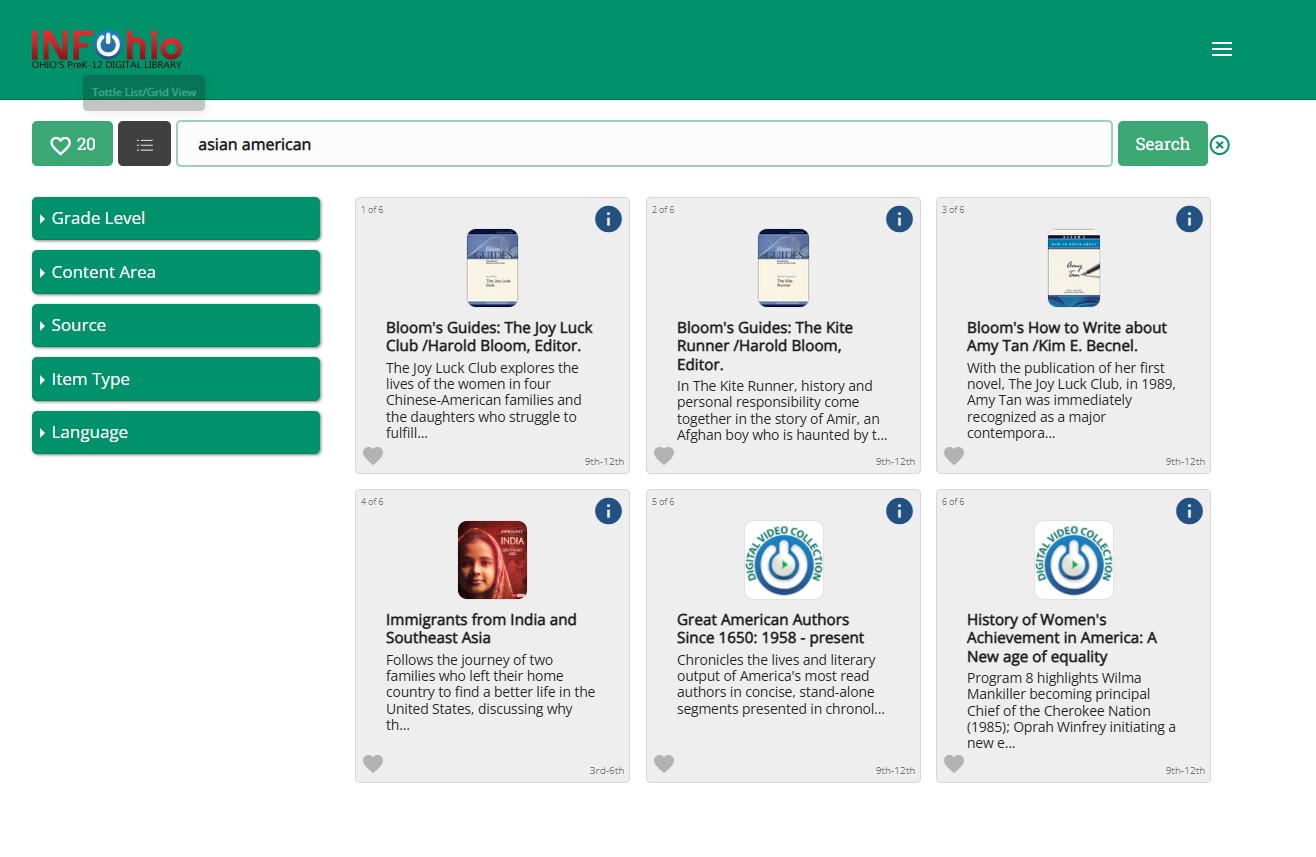This screenshot has width=1316, height=857.
Task: Expand the Item Type filter
Action: [x=176, y=379]
